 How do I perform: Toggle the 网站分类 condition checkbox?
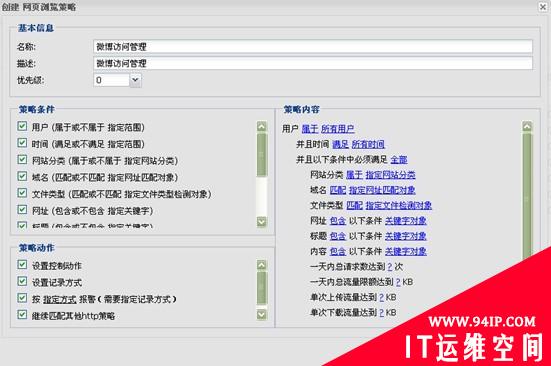click(22, 160)
